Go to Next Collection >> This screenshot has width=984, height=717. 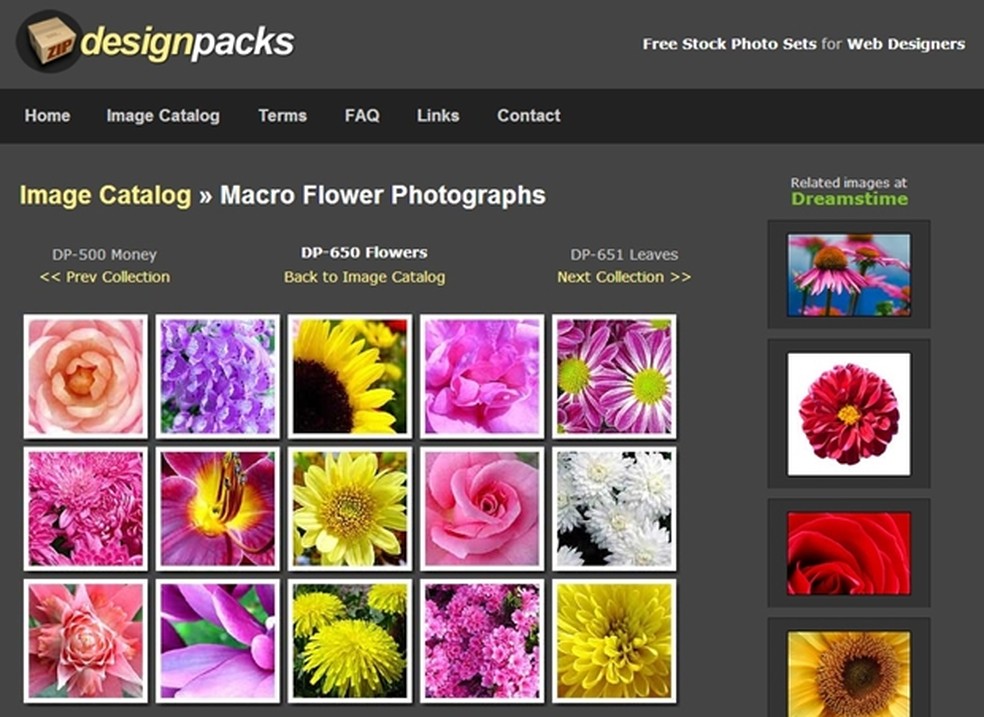click(624, 277)
